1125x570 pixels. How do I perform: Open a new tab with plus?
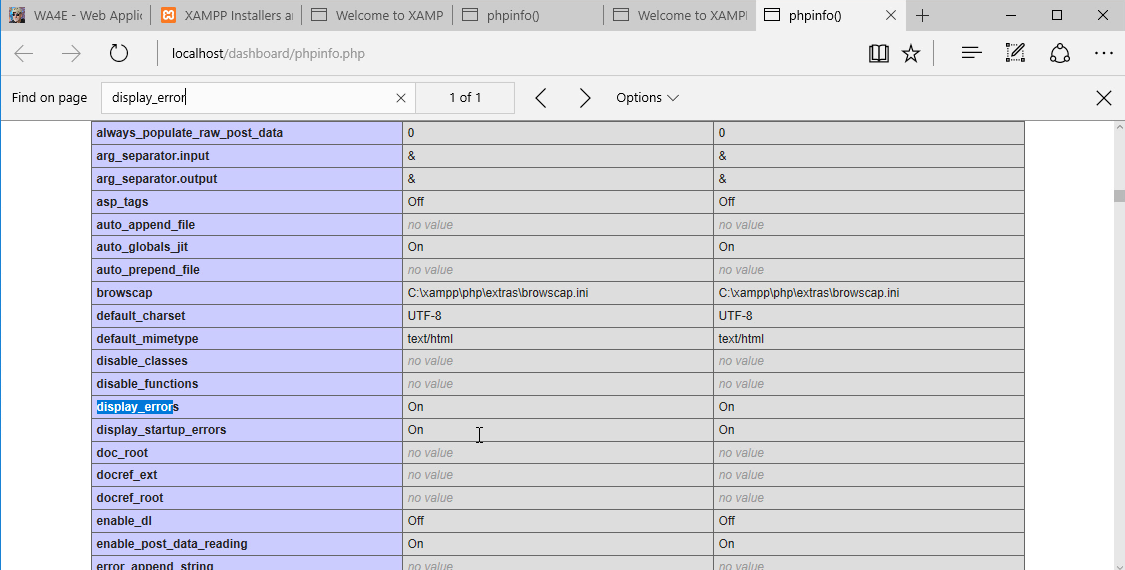pos(922,16)
